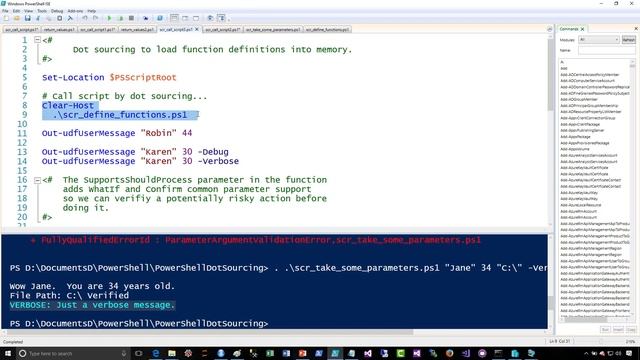
Task: Click the line ending with -Debug
Action: [135, 152]
